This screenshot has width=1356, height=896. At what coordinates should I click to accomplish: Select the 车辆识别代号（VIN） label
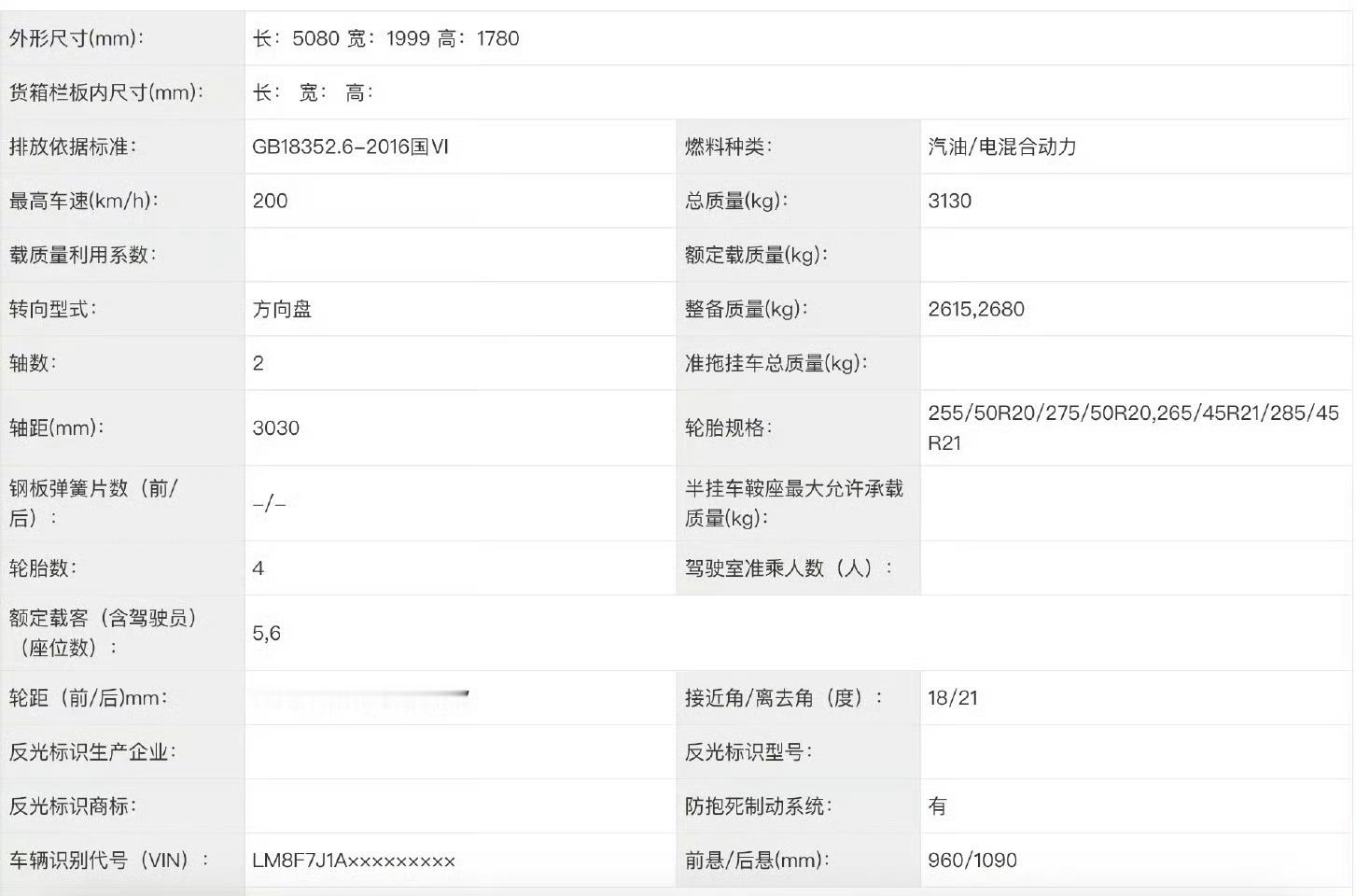pyautogui.click(x=109, y=861)
